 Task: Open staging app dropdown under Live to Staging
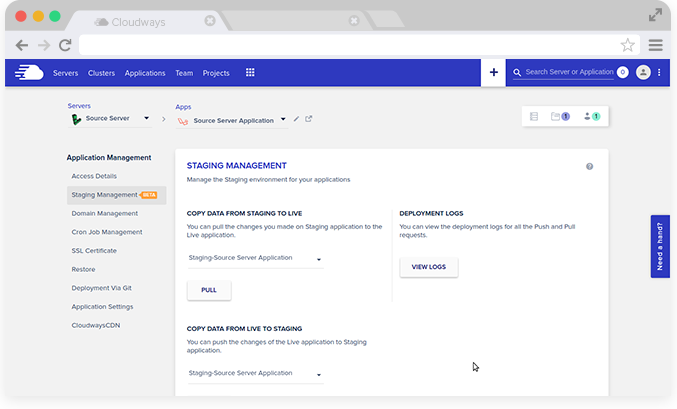coord(319,374)
